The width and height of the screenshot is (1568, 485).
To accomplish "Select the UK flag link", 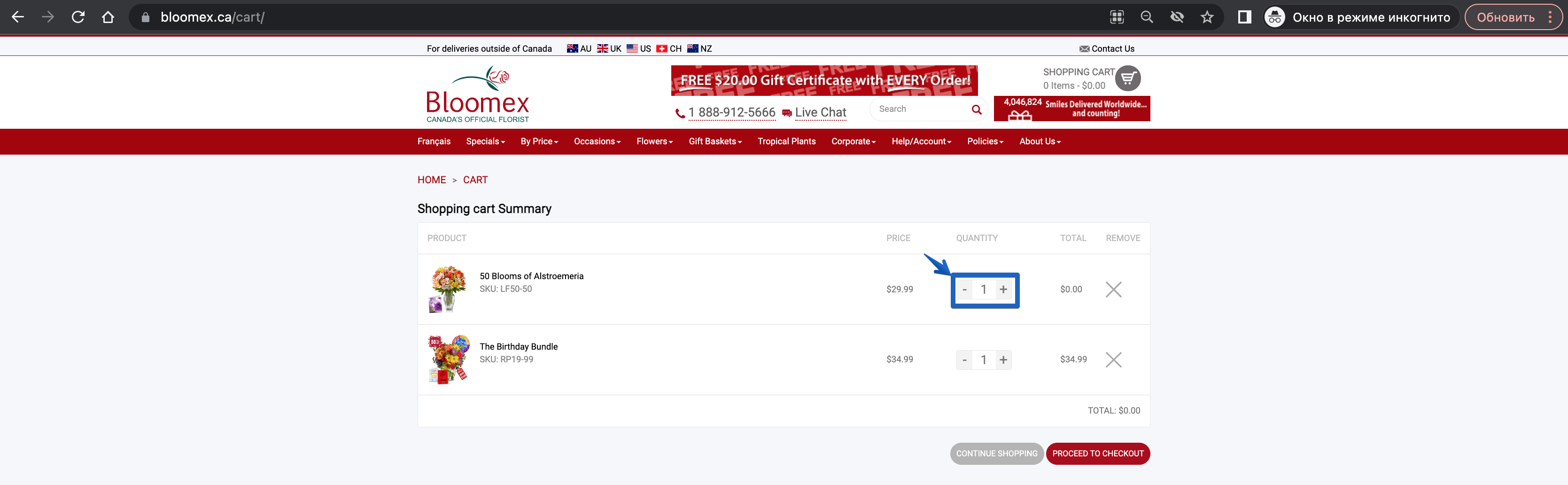I will click(x=609, y=49).
